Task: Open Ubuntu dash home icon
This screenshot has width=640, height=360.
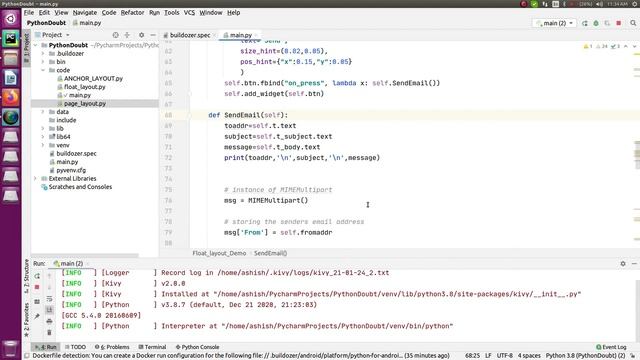Action: [11, 18]
